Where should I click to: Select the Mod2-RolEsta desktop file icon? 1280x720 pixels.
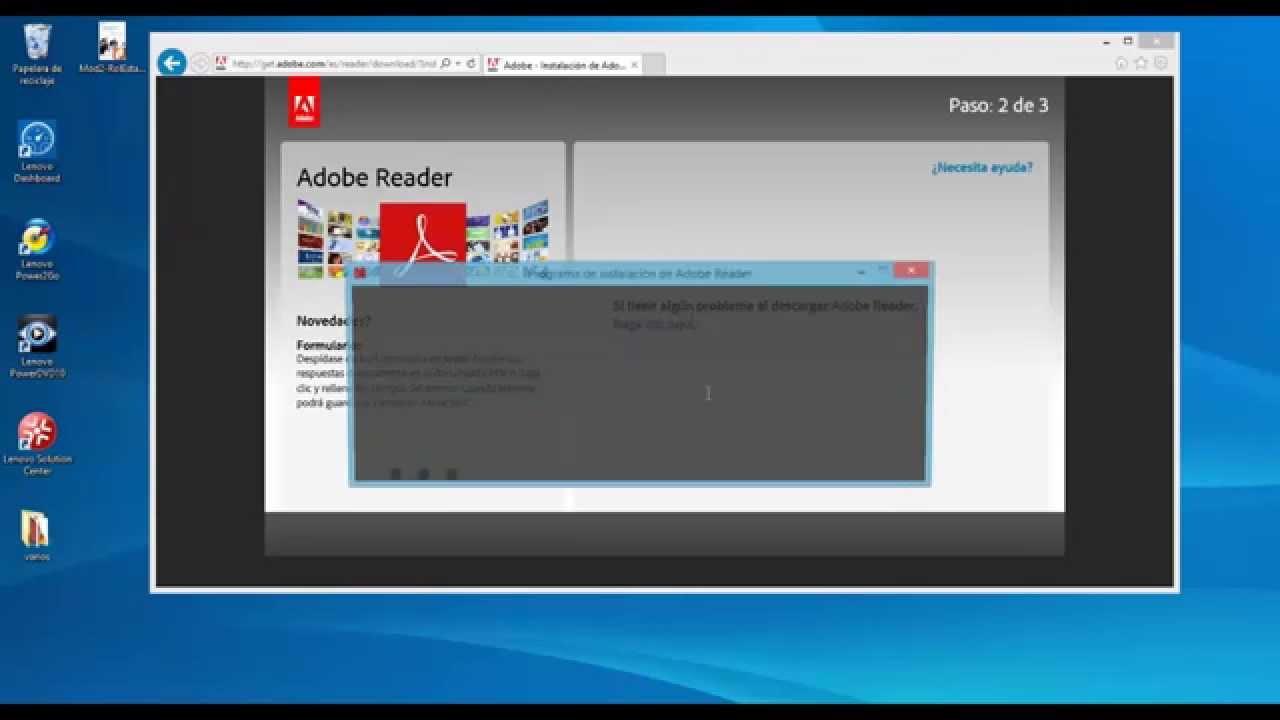tap(113, 49)
